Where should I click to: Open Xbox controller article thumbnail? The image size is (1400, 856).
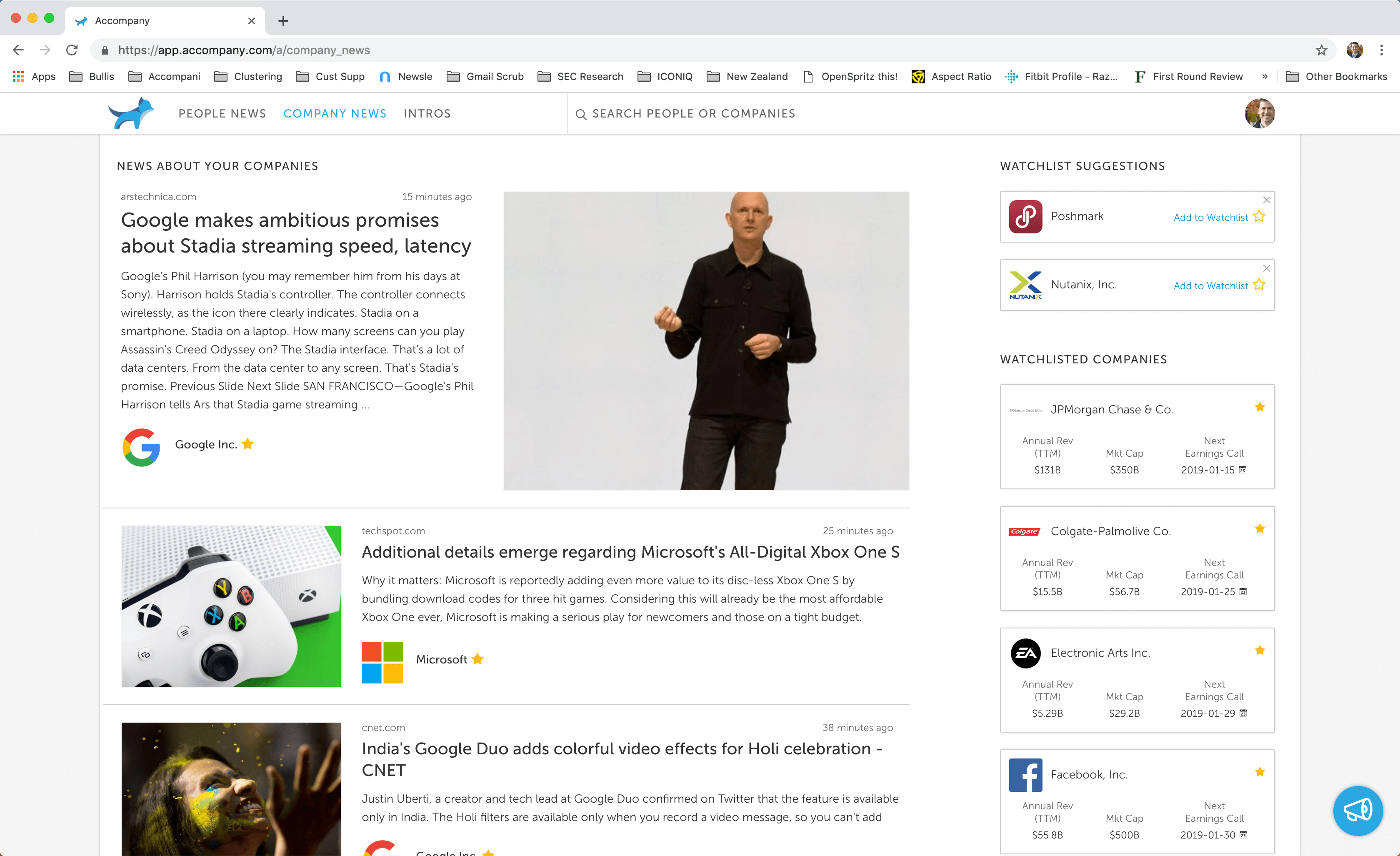click(231, 606)
